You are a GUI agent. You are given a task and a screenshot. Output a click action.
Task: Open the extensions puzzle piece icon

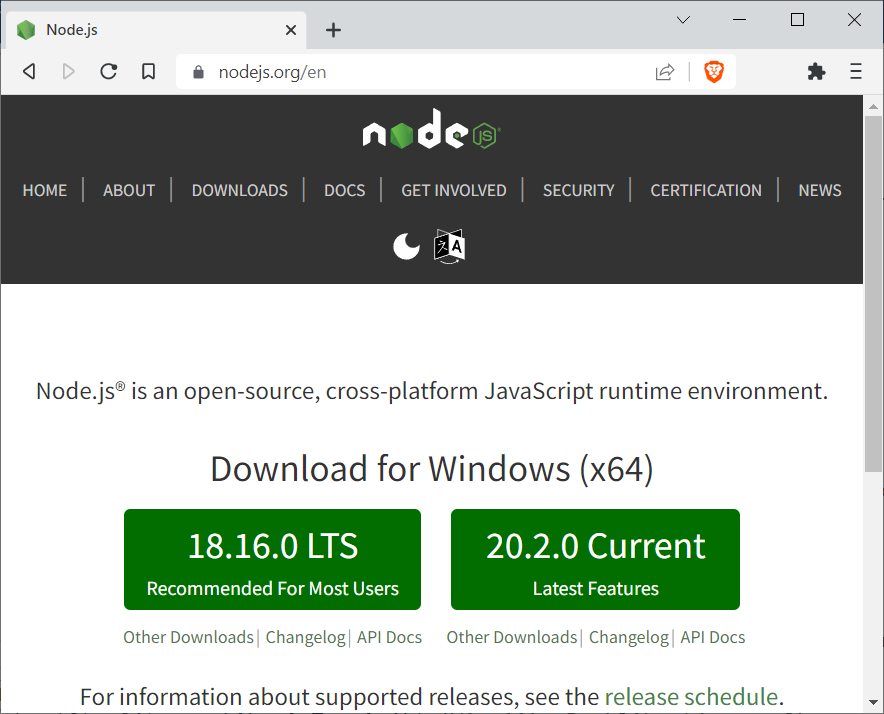click(x=816, y=71)
